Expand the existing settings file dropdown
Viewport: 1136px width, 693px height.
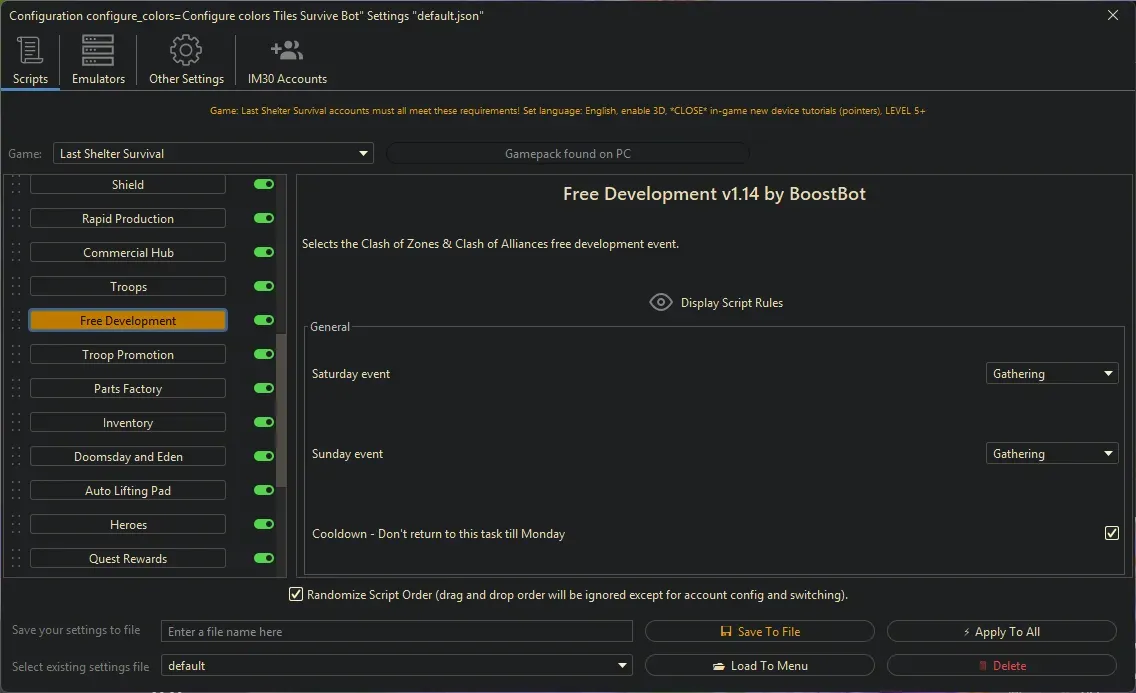[396, 665]
